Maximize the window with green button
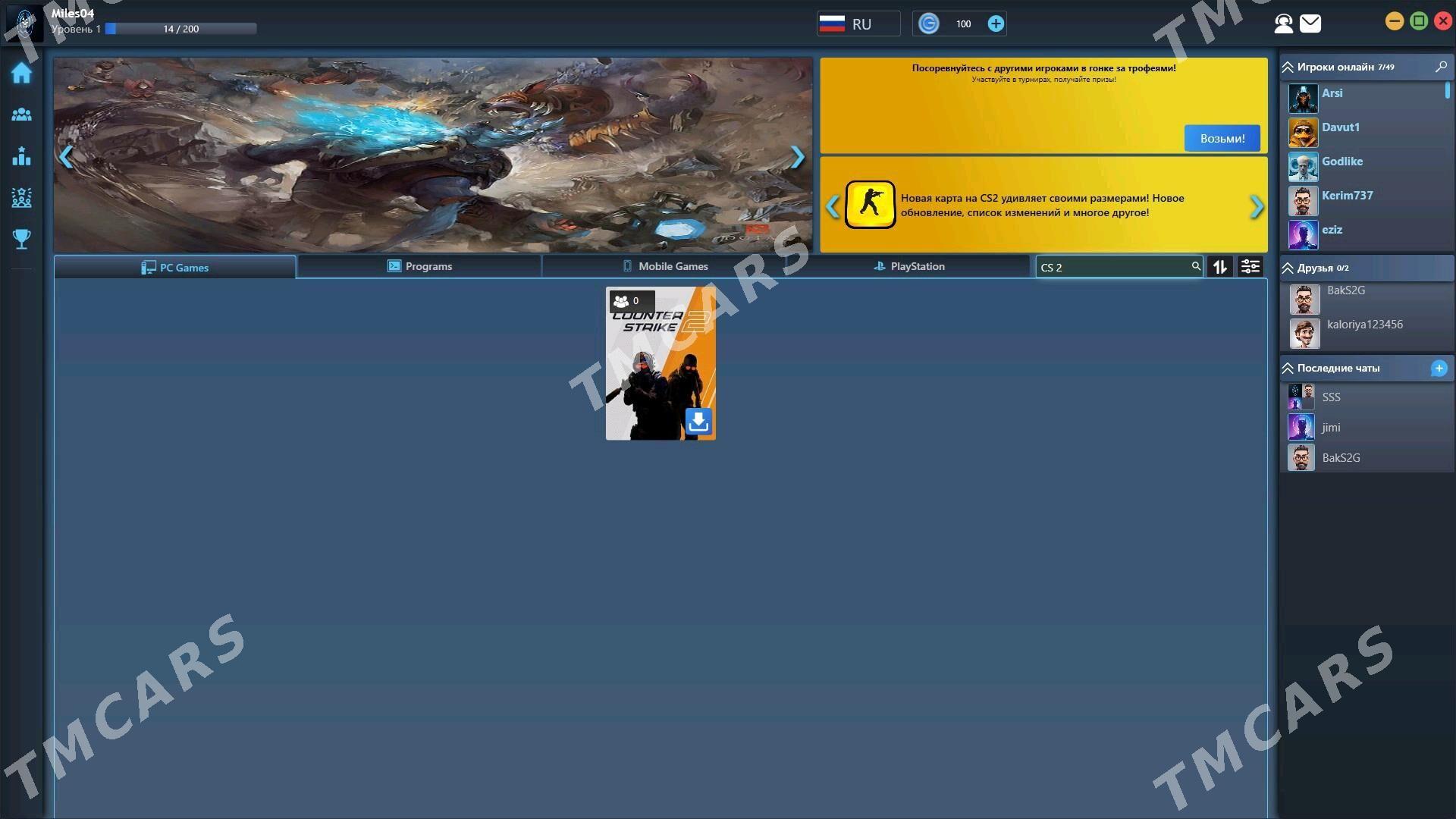The height and width of the screenshot is (819, 1456). pyautogui.click(x=1418, y=21)
